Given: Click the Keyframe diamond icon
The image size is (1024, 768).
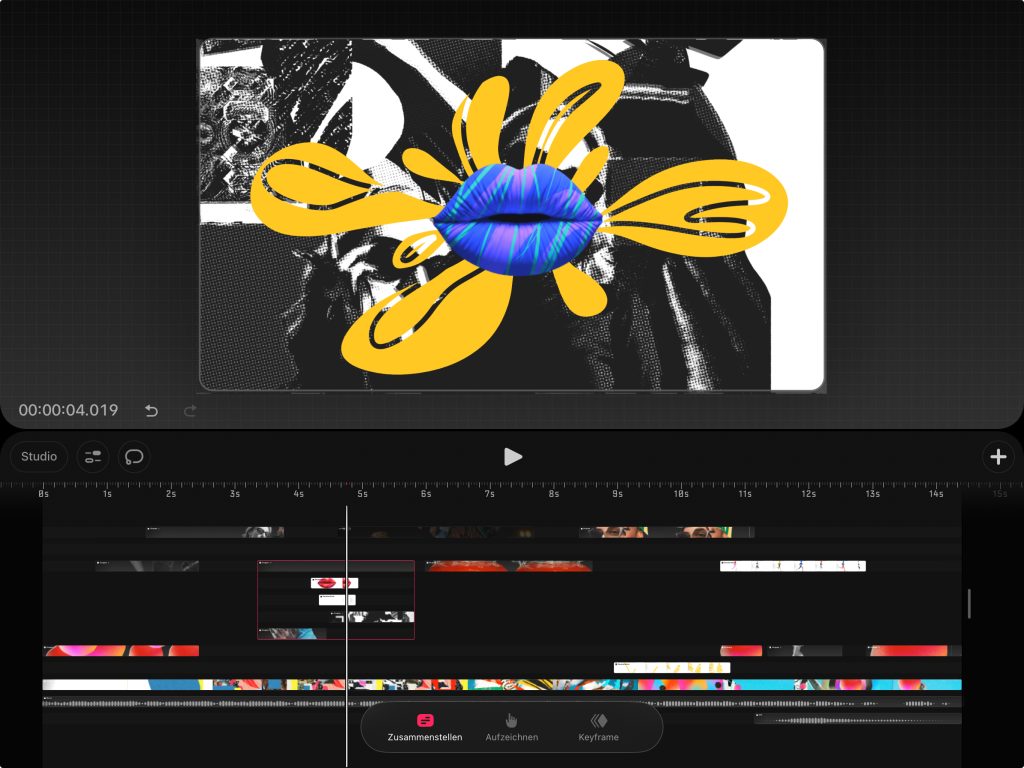Looking at the screenshot, I should pyautogui.click(x=598, y=720).
